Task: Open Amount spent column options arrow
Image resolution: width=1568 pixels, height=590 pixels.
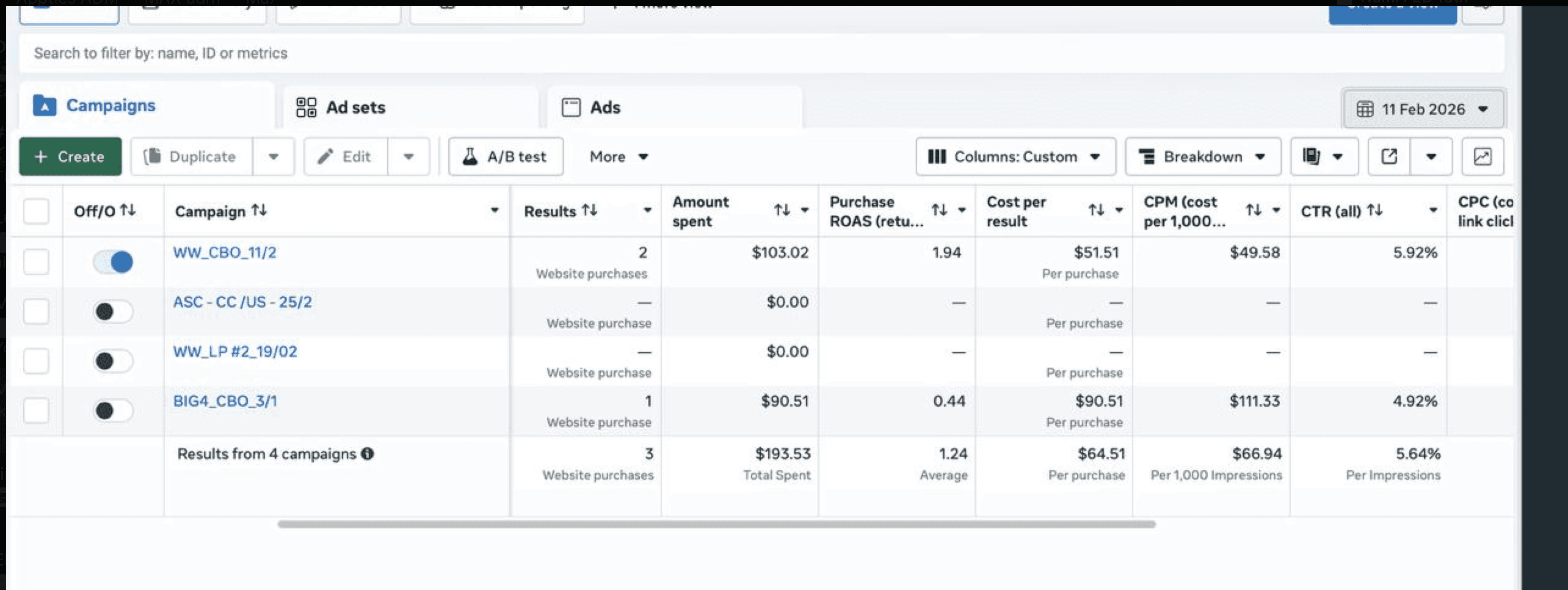Action: pyautogui.click(x=805, y=210)
